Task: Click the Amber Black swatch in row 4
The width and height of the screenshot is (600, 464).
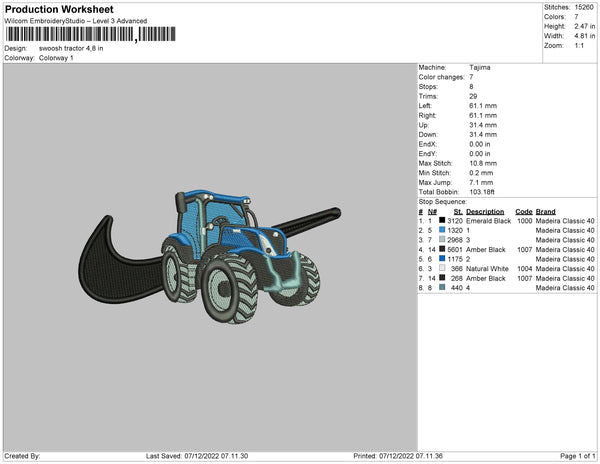Action: 442,249
